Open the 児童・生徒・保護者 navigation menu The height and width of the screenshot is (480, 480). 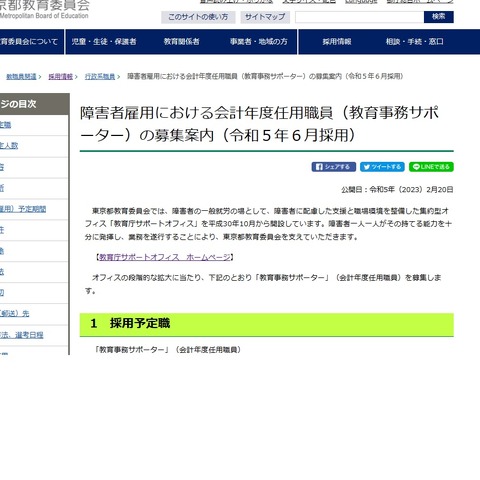pos(104,42)
